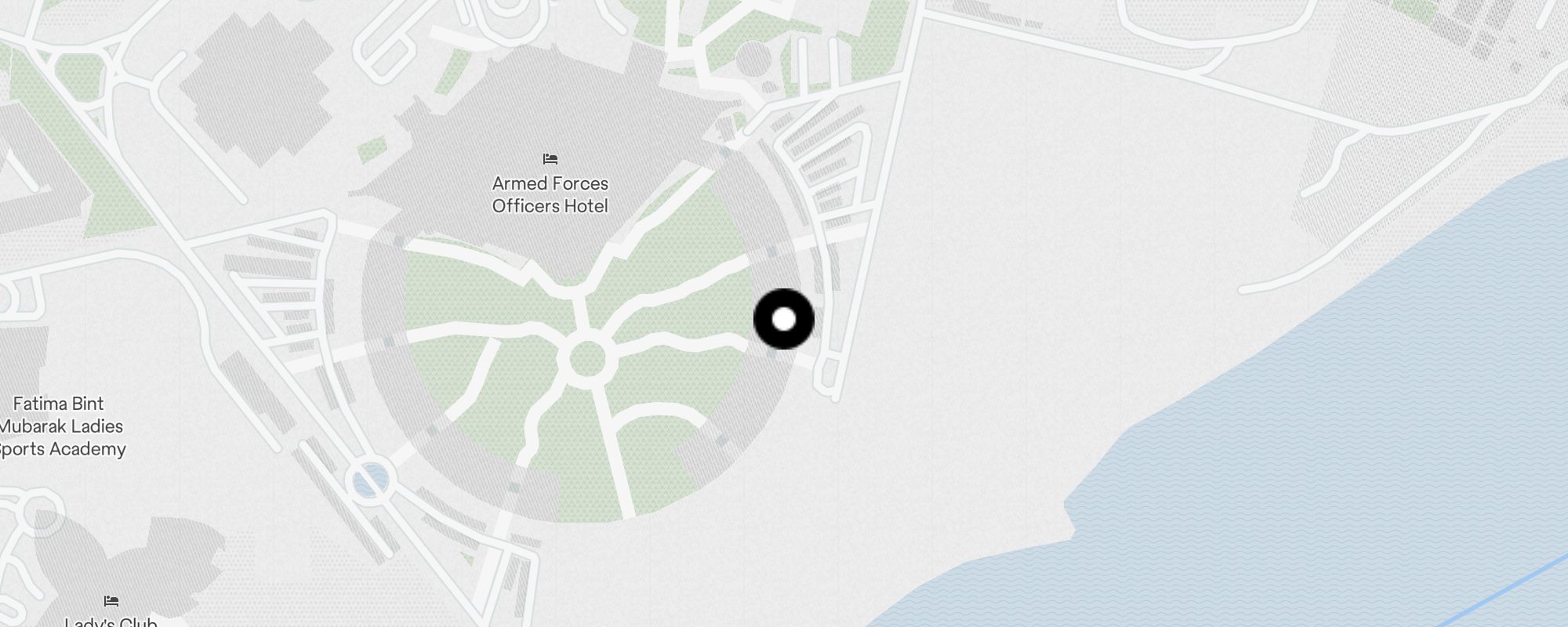Click the blue fountain roundabout
The width and height of the screenshot is (1568, 627).
pyautogui.click(x=368, y=480)
